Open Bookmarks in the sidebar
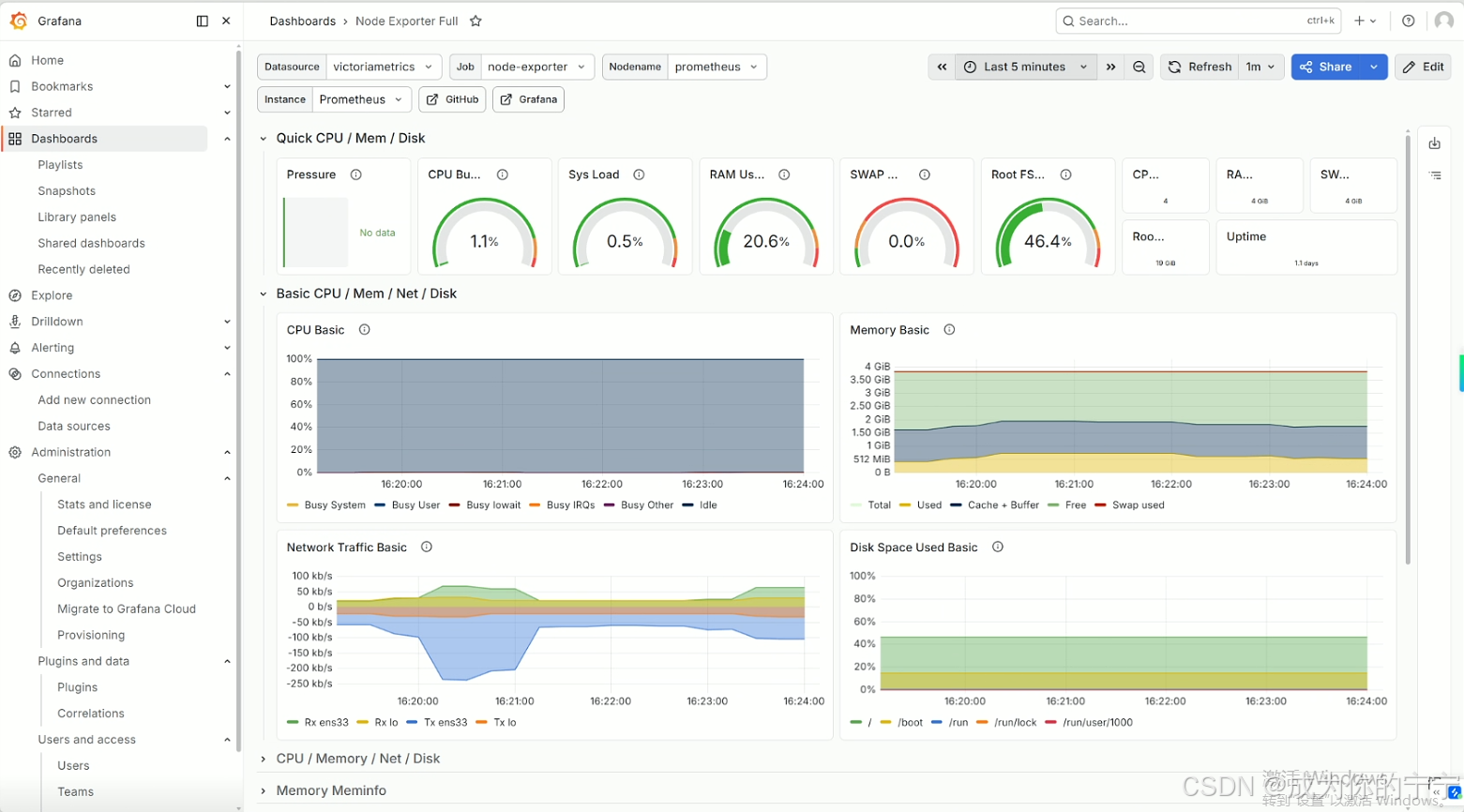Screen dimensions: 1464x812 [x=62, y=86]
